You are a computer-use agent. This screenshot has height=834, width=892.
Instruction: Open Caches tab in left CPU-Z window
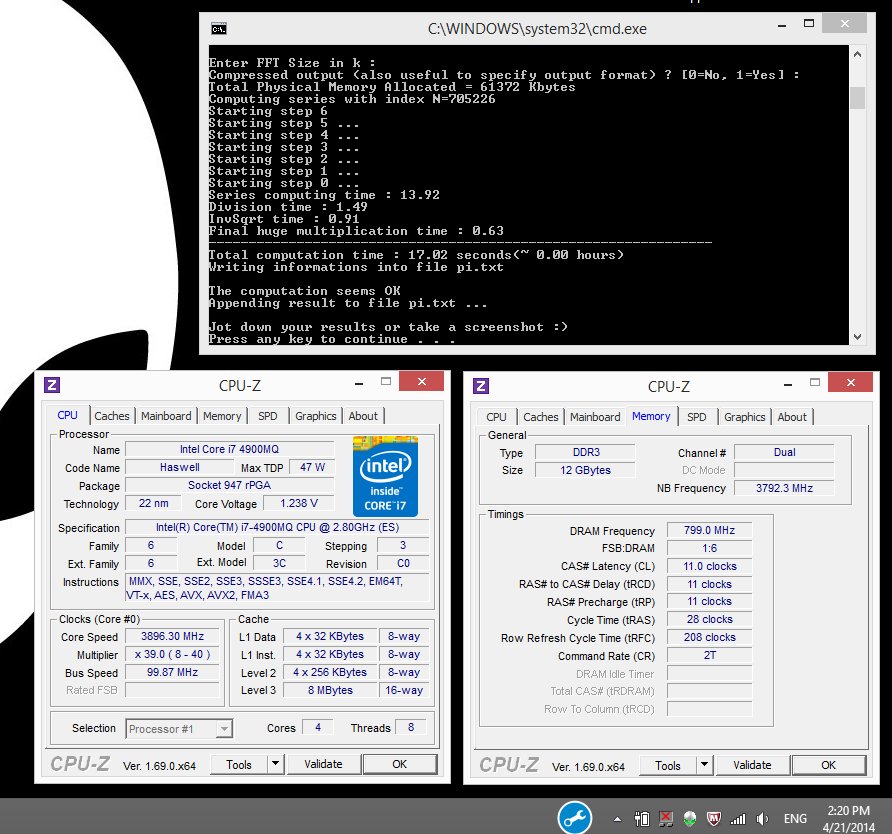tap(112, 416)
